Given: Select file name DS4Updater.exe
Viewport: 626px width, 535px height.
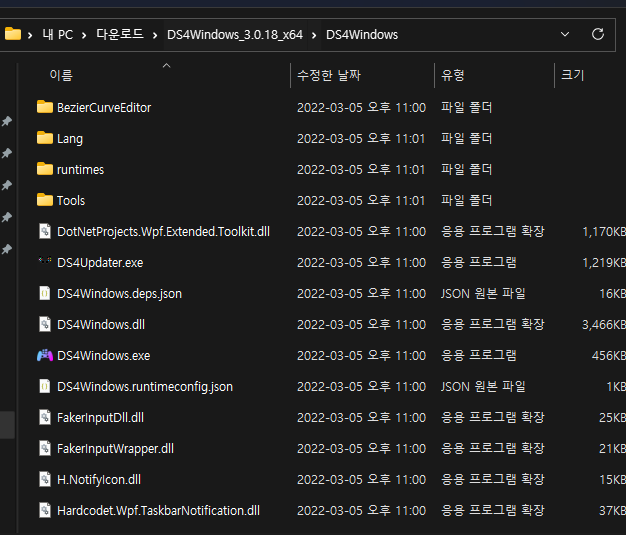Looking at the screenshot, I should click(x=100, y=263).
